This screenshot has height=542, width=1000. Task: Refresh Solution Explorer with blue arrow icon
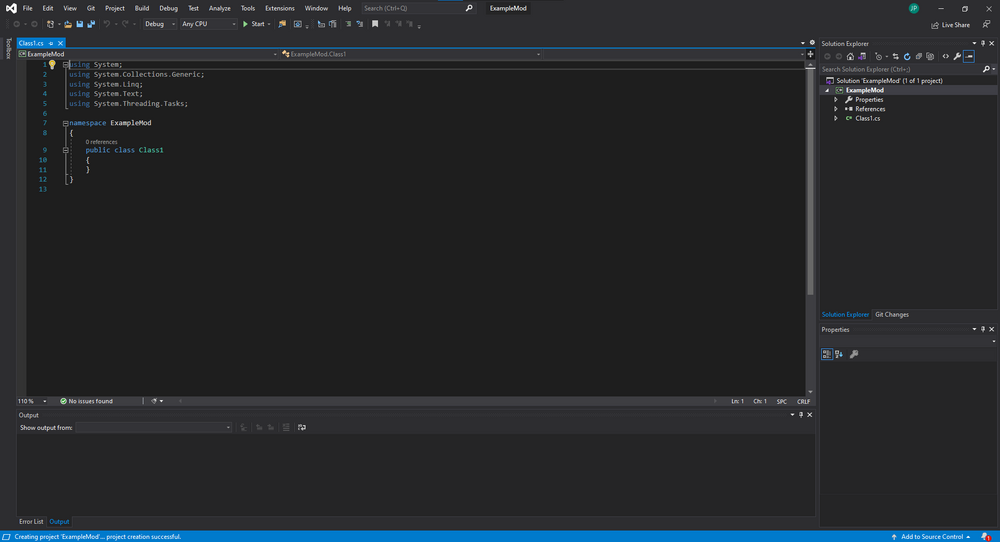click(907, 57)
